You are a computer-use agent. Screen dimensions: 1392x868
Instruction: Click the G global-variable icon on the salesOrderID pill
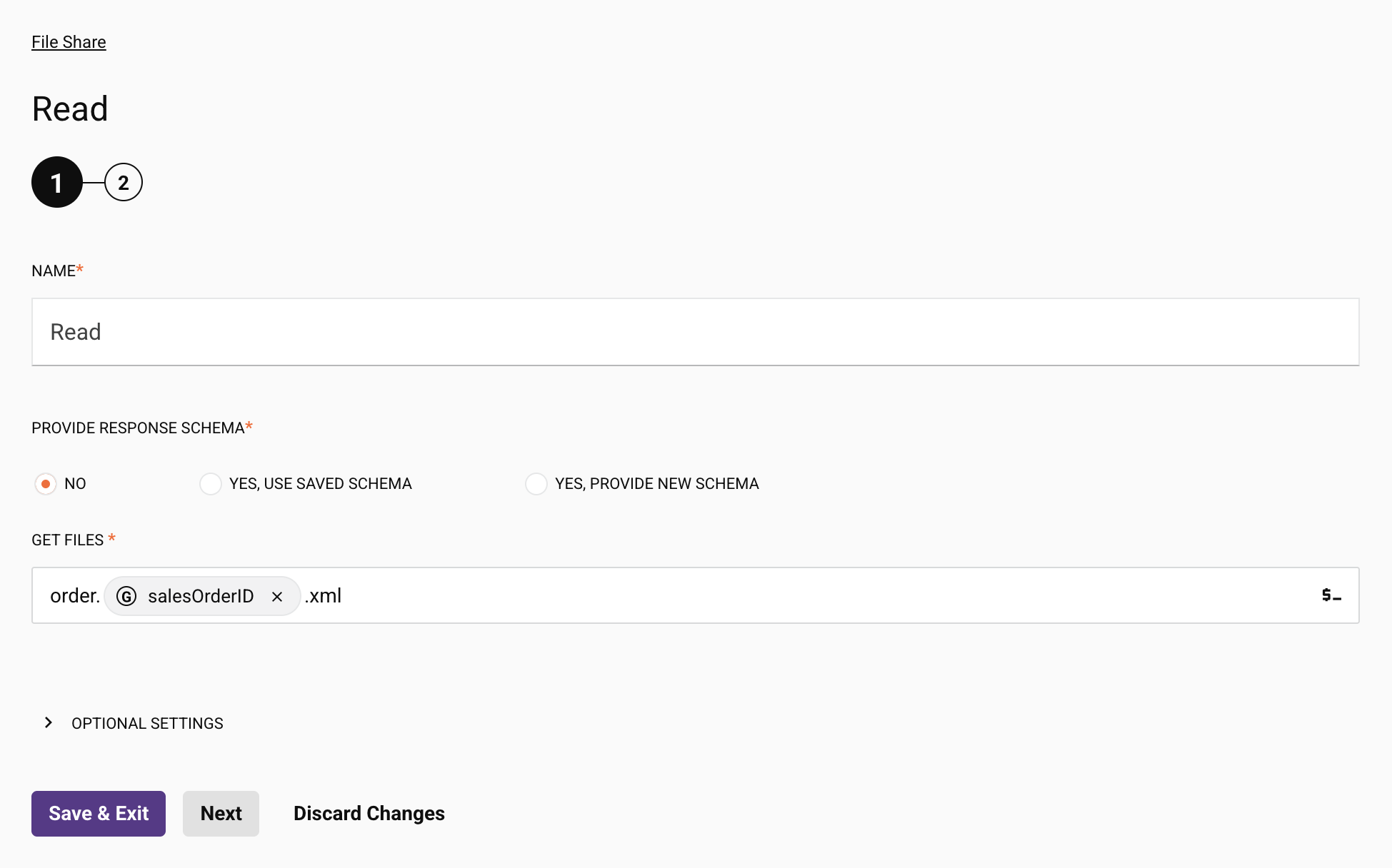pyautogui.click(x=126, y=596)
